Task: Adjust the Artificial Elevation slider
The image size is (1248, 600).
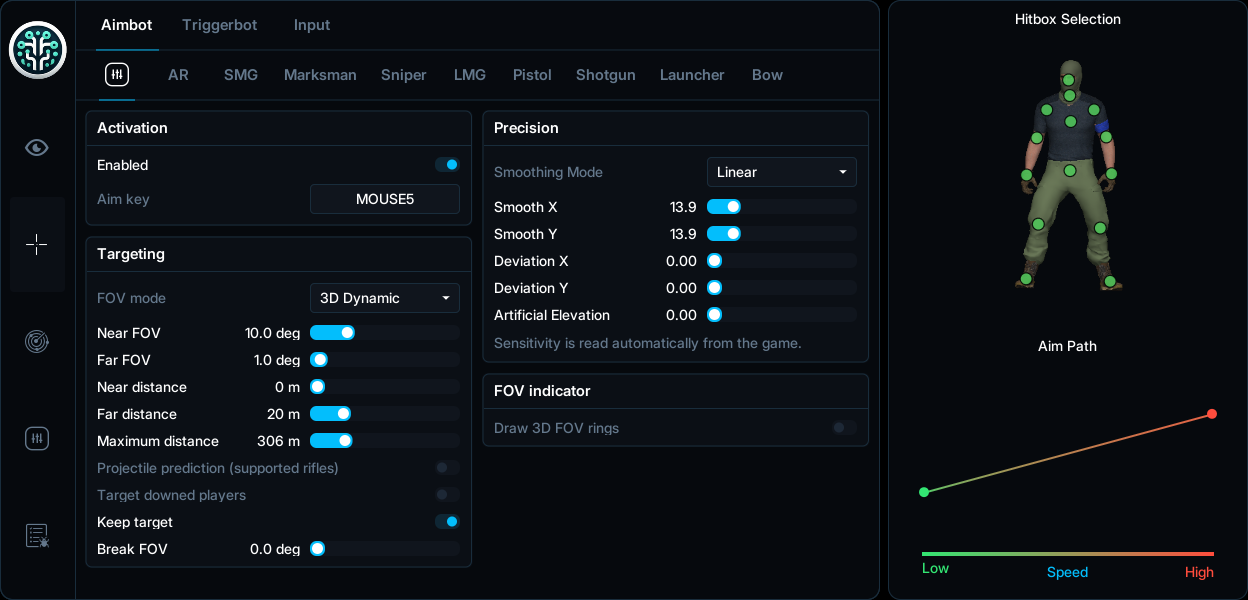Action: [x=782, y=315]
